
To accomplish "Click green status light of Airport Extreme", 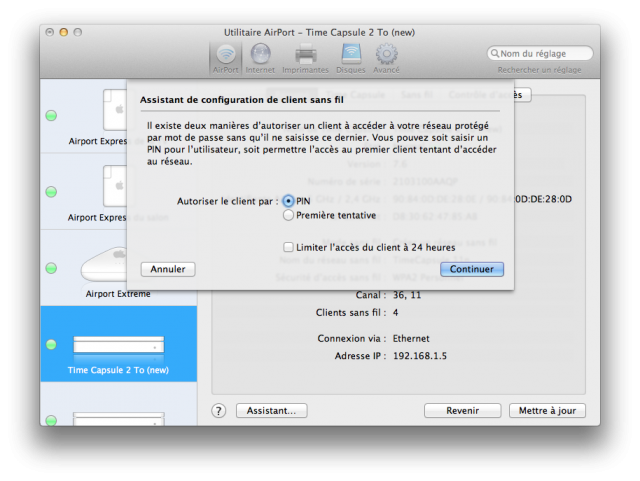I will (51, 268).
